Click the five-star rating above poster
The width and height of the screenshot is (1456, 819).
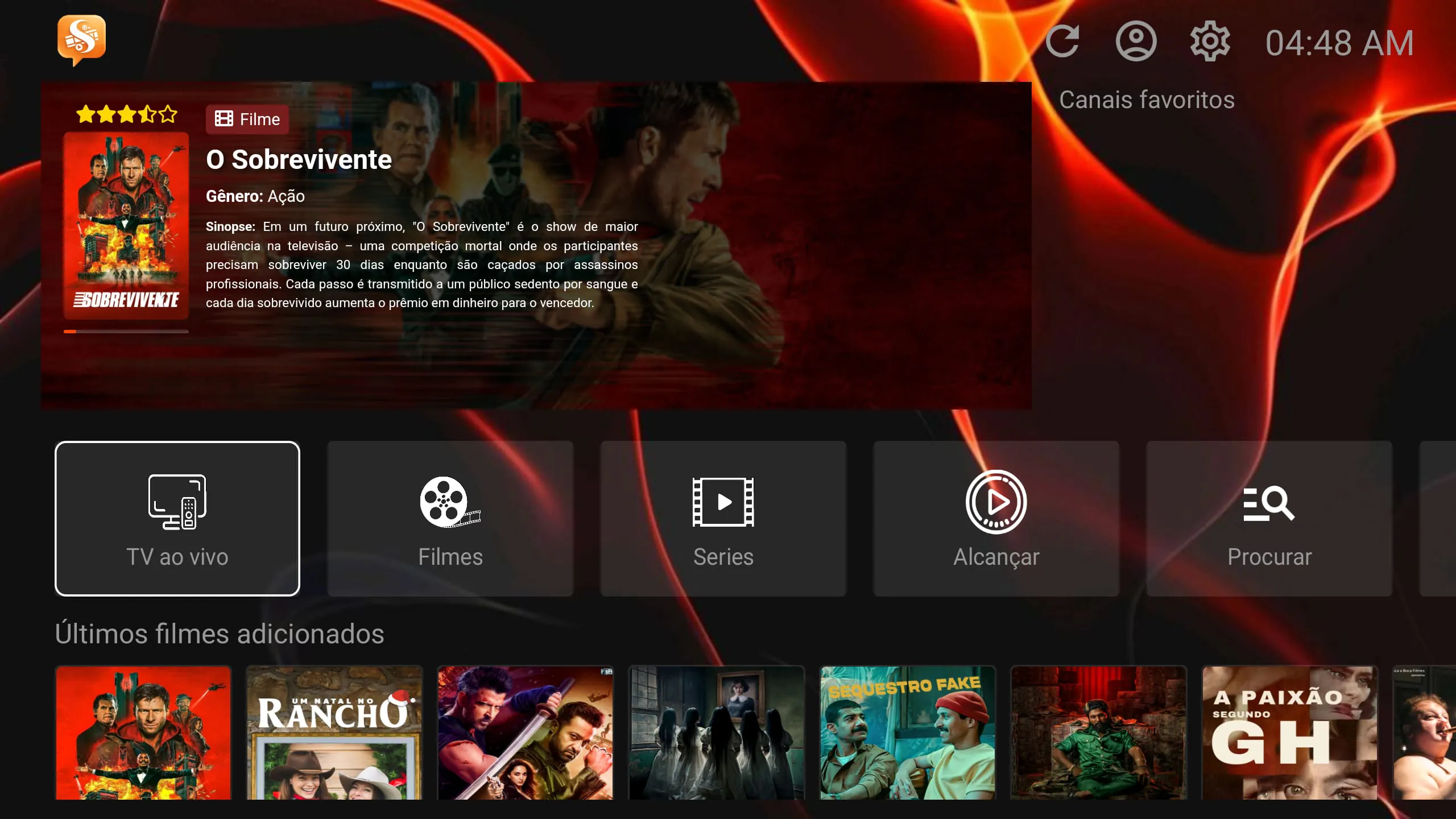pyautogui.click(x=126, y=114)
